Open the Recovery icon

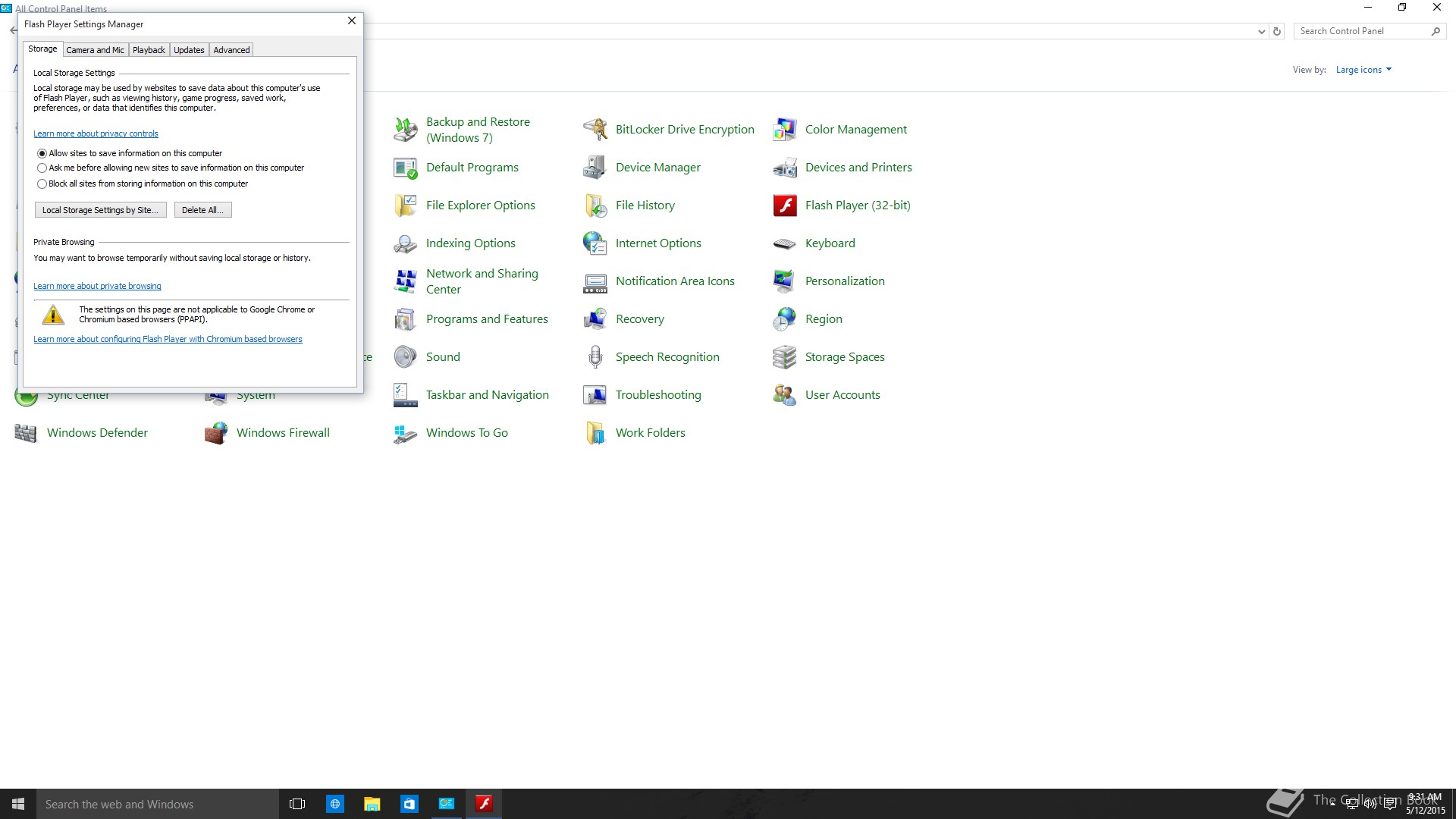pyautogui.click(x=595, y=319)
